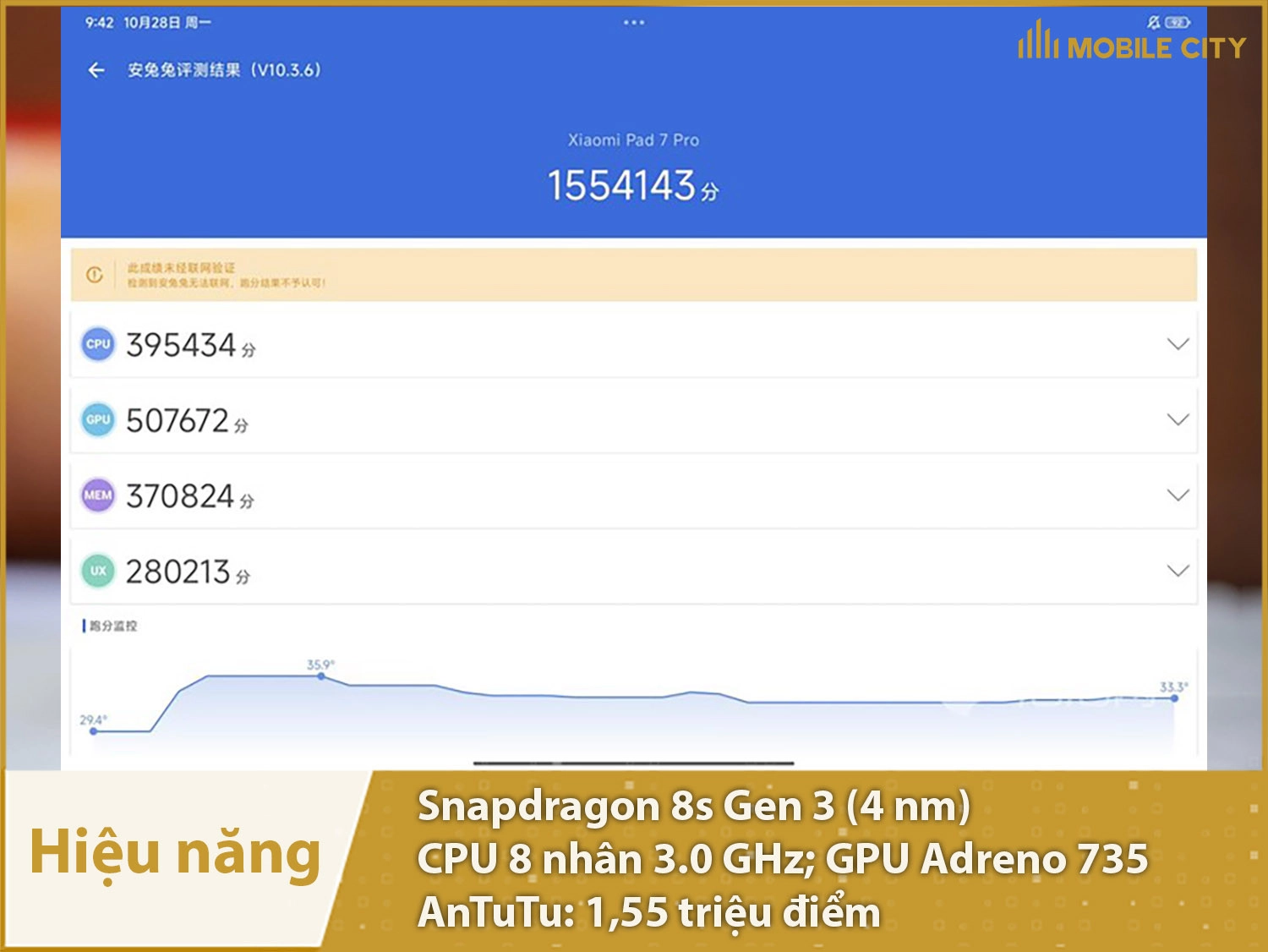Tap the AnTuTu results title (V10.3.6)
The height and width of the screenshot is (952, 1268).
(x=224, y=70)
